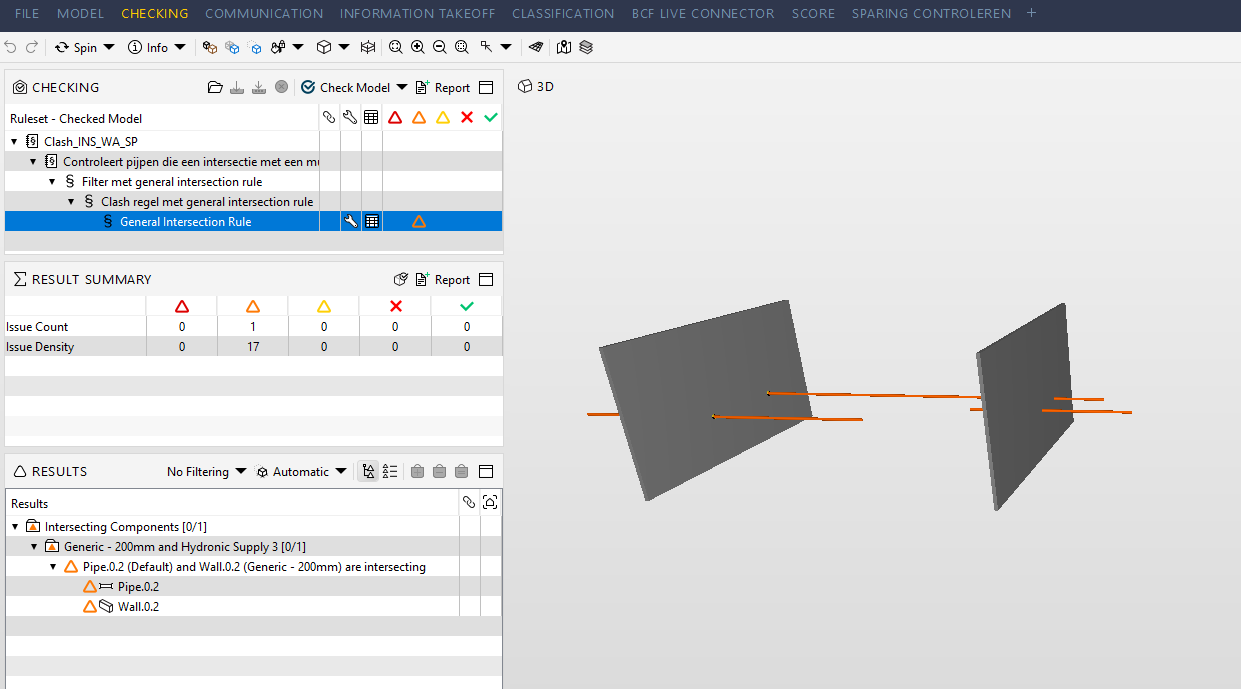Click the Redo arrow in toolbar
Screen dimensions: 1241x689
tap(32, 47)
